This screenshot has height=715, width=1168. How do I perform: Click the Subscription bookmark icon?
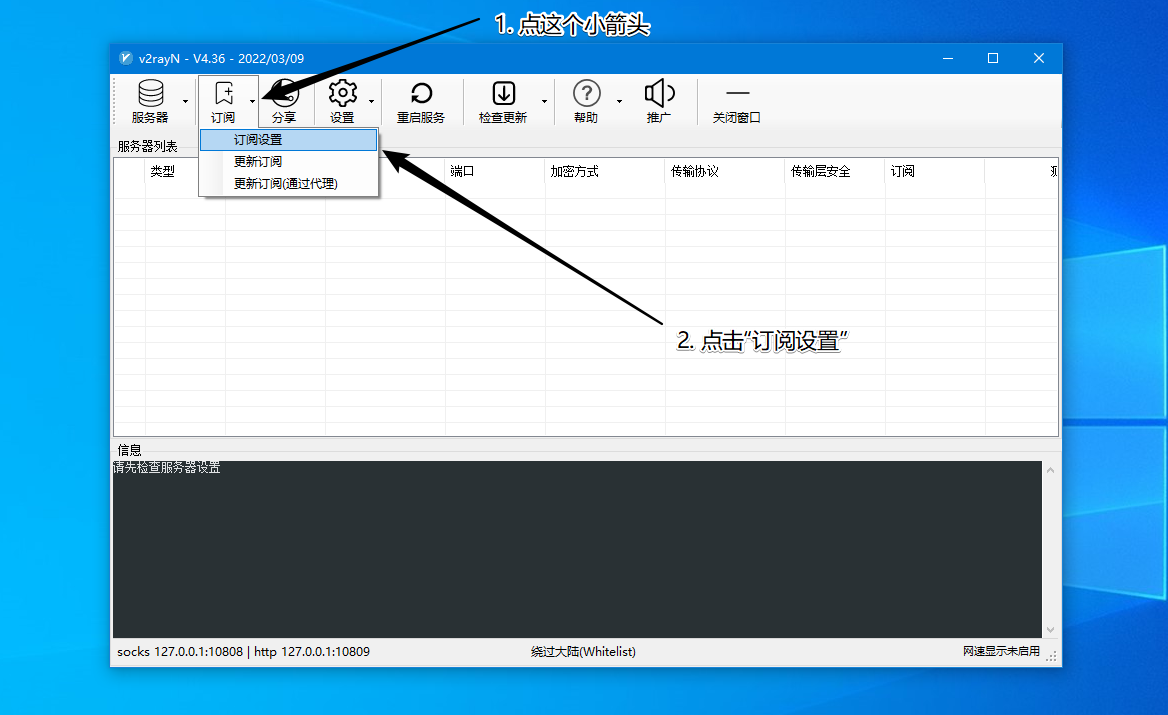pyautogui.click(x=223, y=94)
